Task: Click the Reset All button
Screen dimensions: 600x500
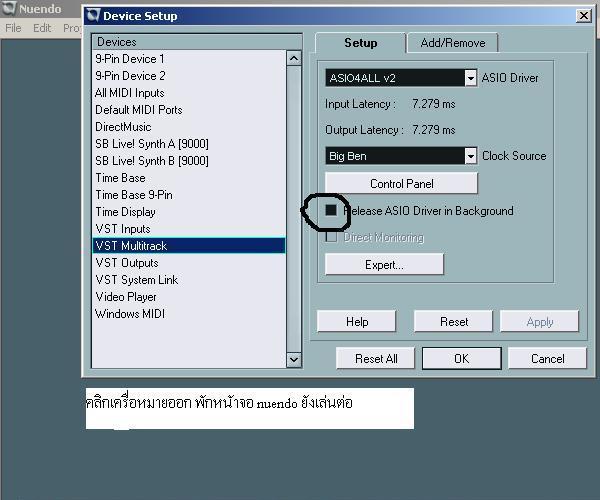Action: pos(376,358)
